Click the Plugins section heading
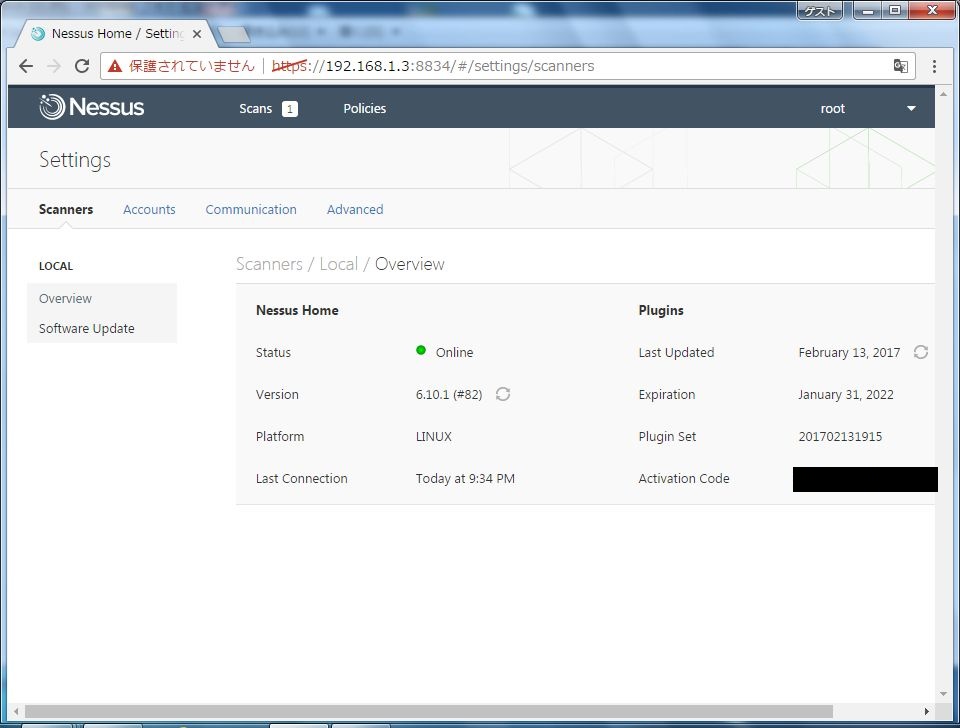Image resolution: width=960 pixels, height=728 pixels. pos(661,310)
